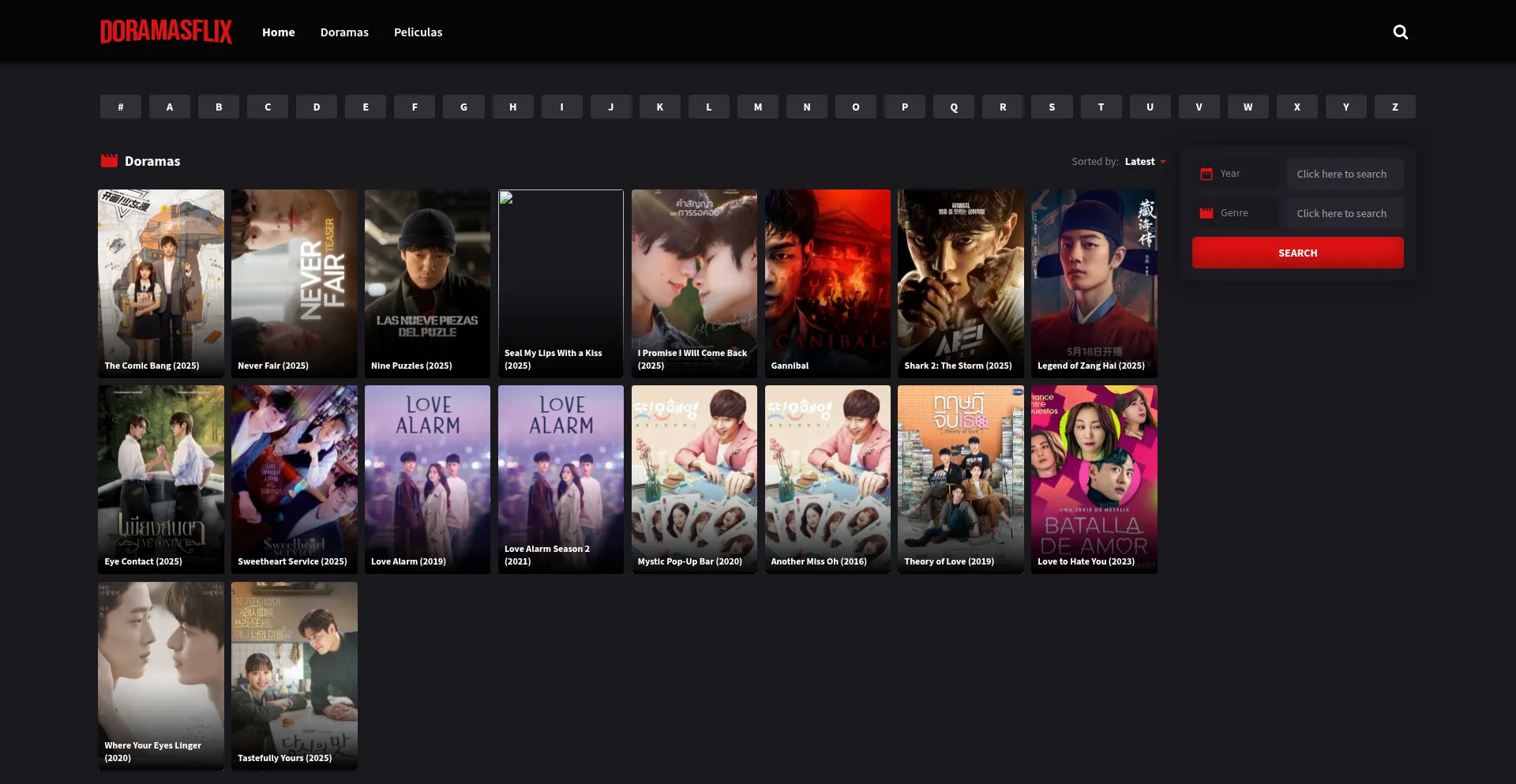Screen dimensions: 1516x784
Task: Filter titles by letter F
Action: point(415,107)
